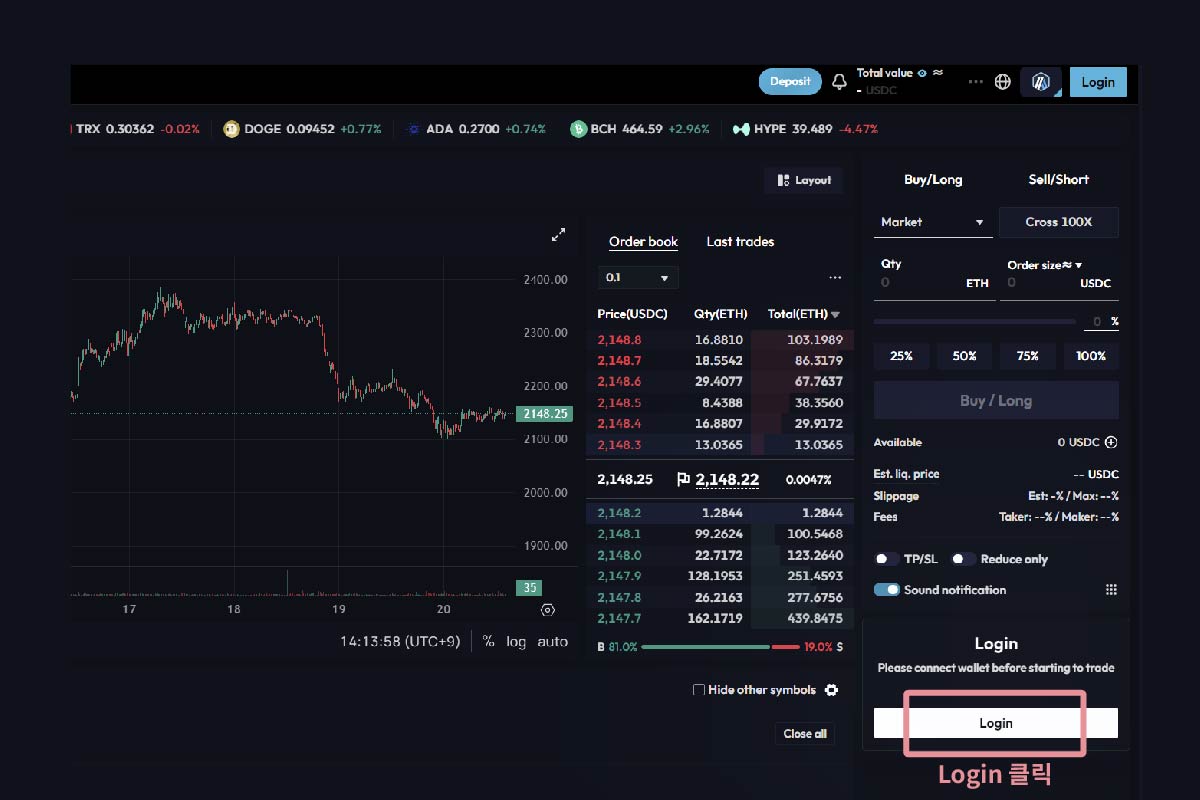1200x800 pixels.
Task: Open chart settings gear below price axis
Action: pyautogui.click(x=547, y=610)
